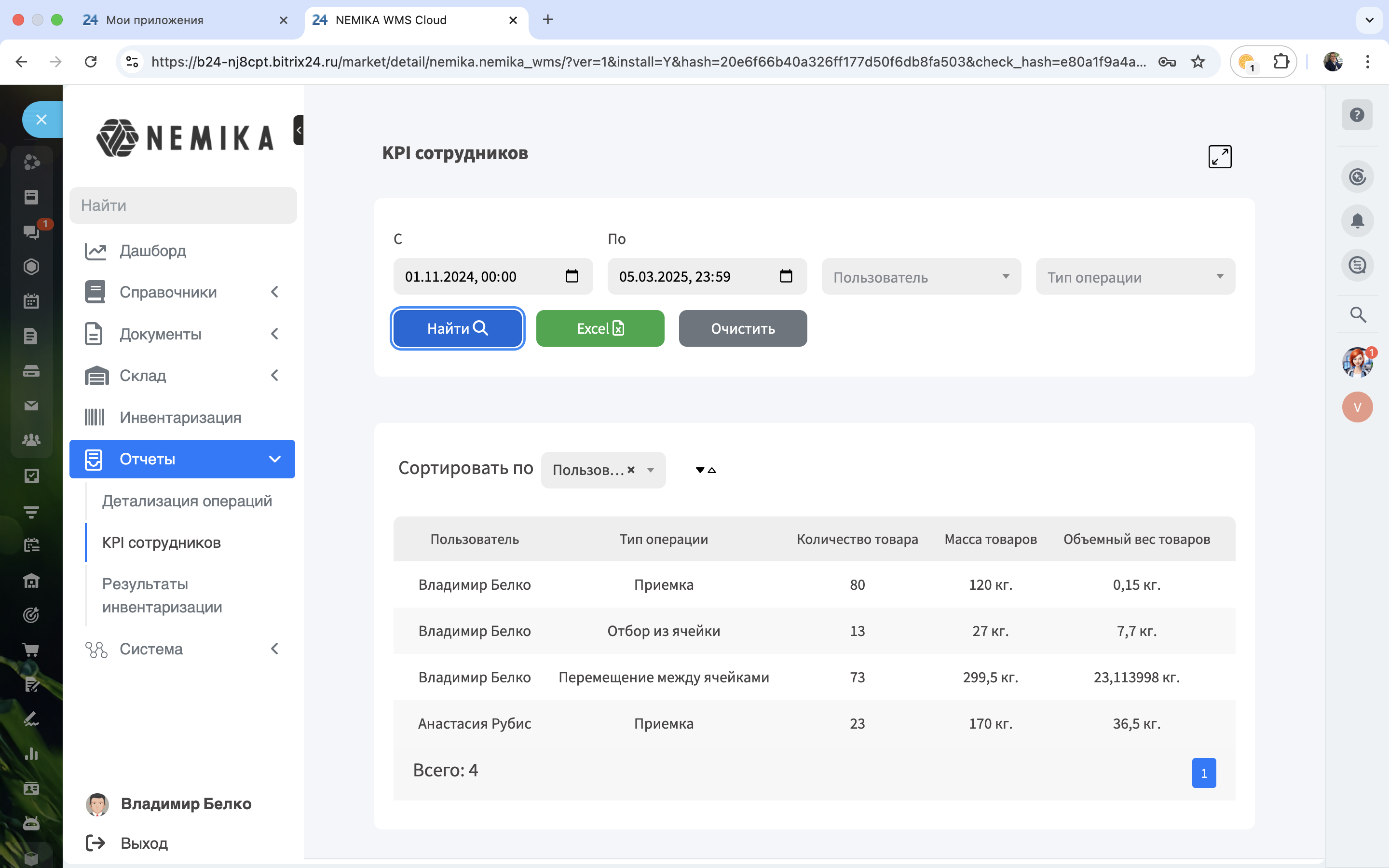
Task: Collapse the NEMIKA sidebar with the arrow handle
Action: point(299,130)
